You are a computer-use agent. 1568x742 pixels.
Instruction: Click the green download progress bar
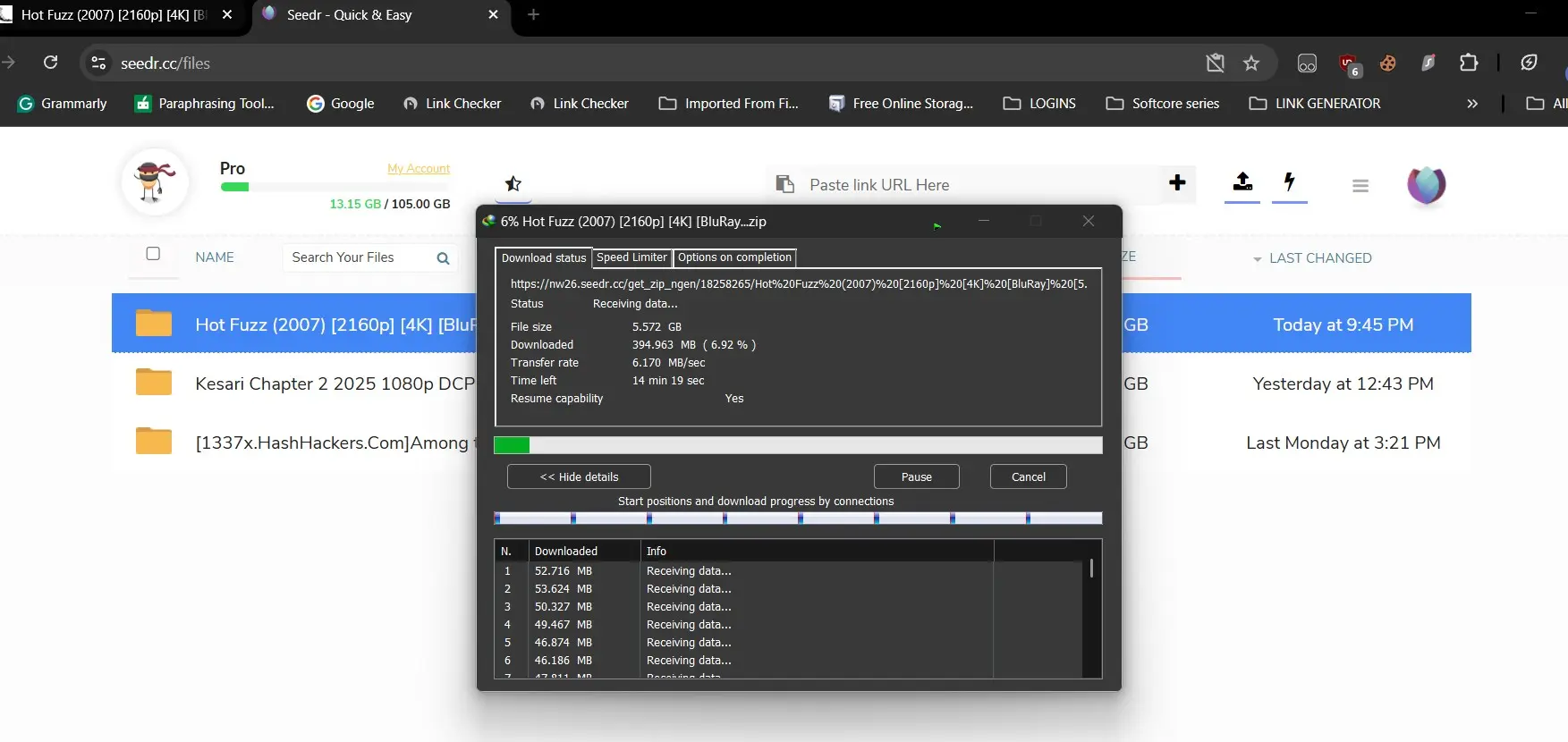tap(798, 444)
